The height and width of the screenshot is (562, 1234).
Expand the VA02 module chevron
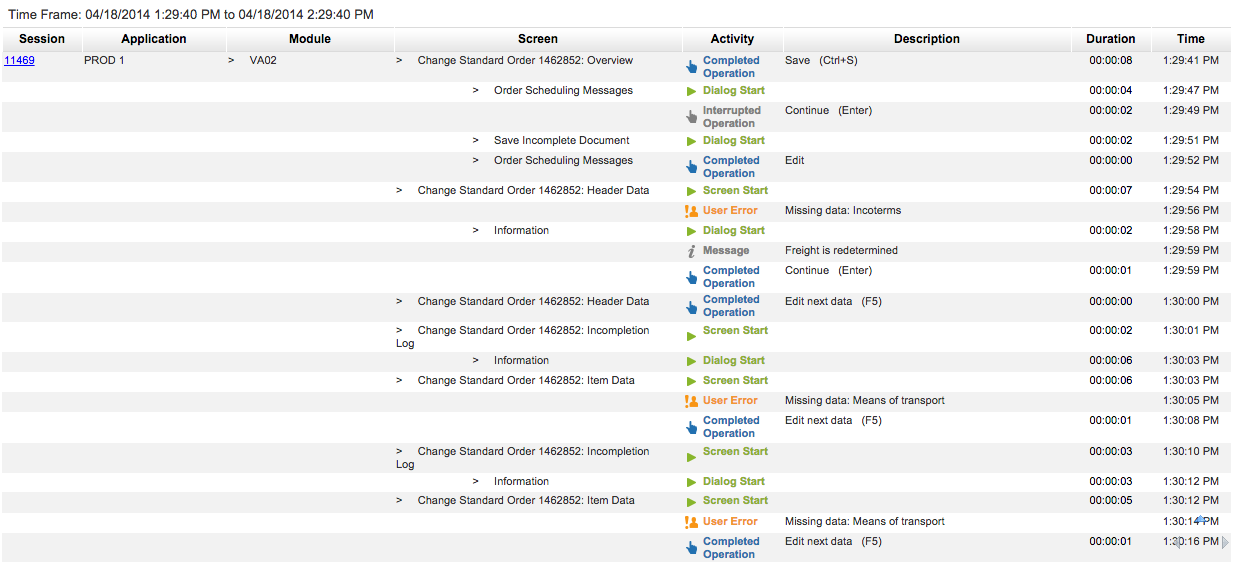point(231,61)
